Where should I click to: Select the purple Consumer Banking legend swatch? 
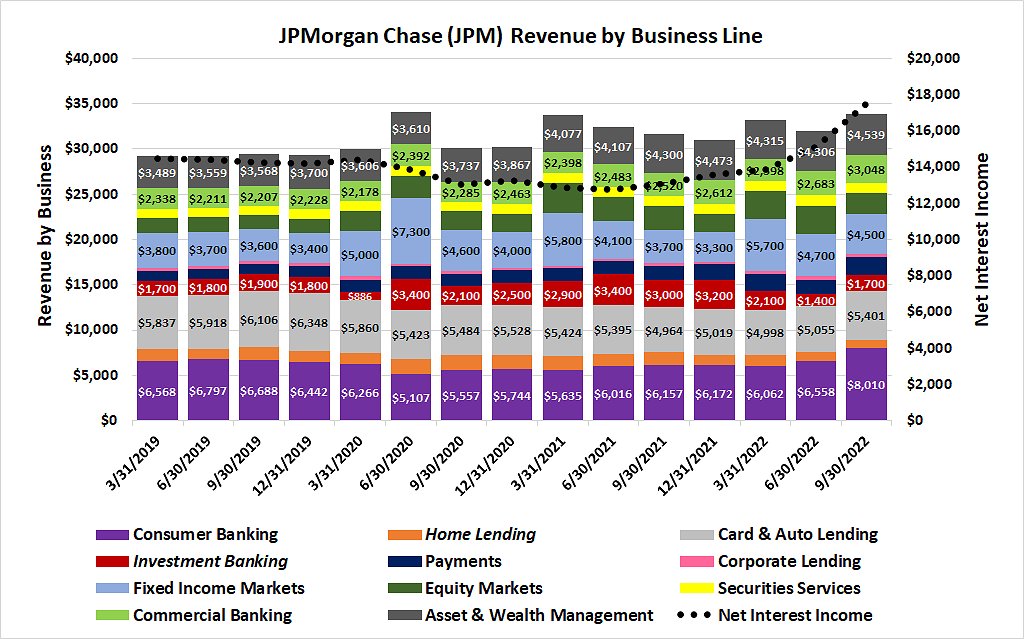[113, 534]
